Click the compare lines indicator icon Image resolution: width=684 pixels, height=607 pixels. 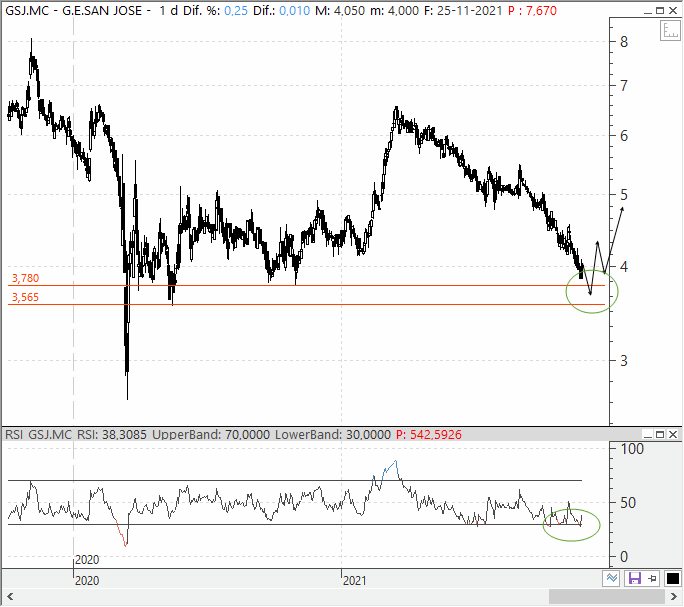point(612,579)
